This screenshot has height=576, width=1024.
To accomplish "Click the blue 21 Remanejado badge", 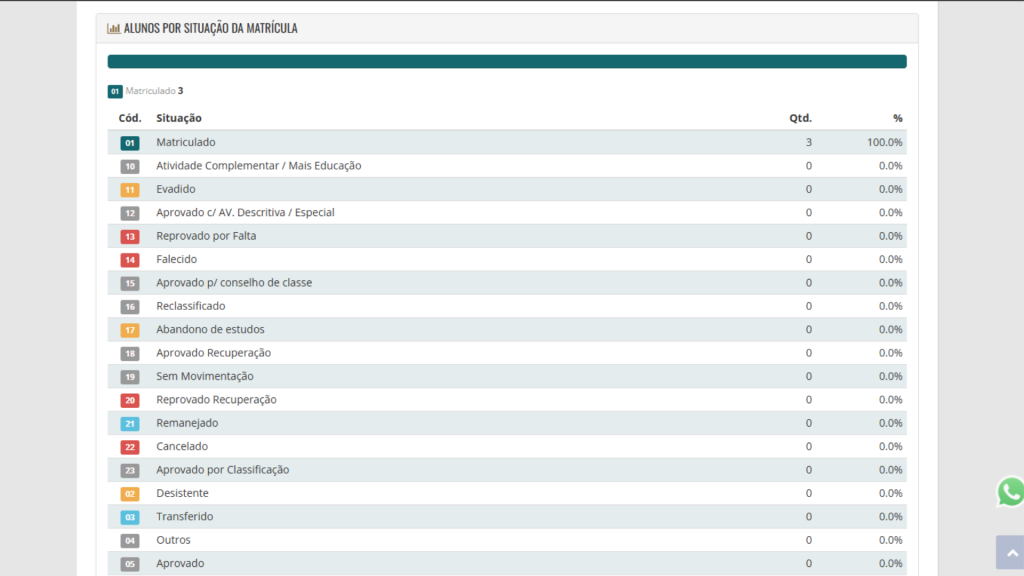I will point(130,424).
